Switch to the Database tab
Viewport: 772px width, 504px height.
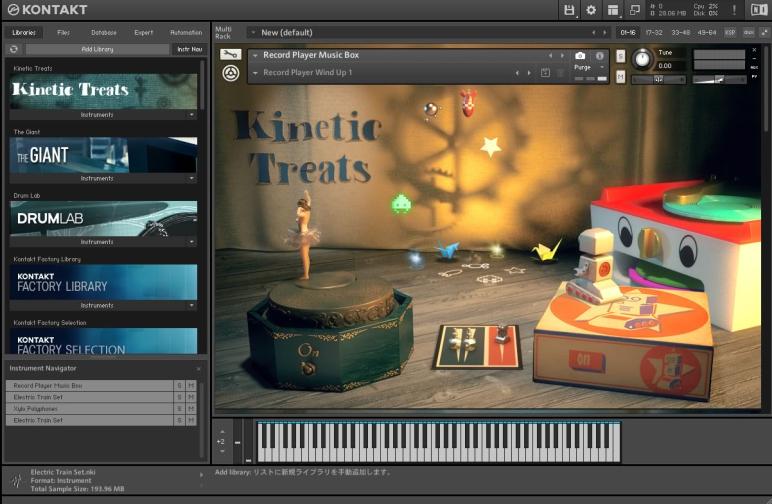tap(104, 32)
